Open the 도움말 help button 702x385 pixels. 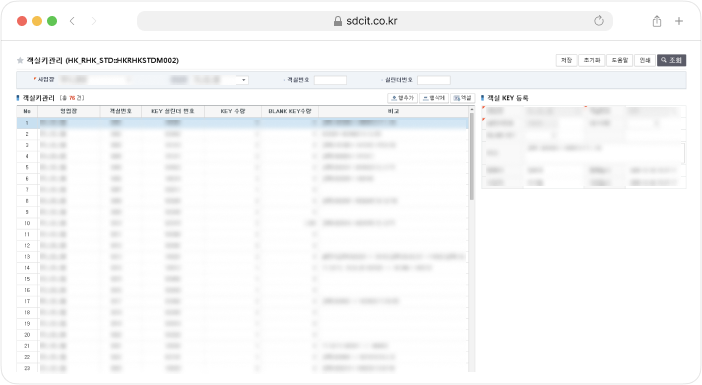pyautogui.click(x=620, y=60)
